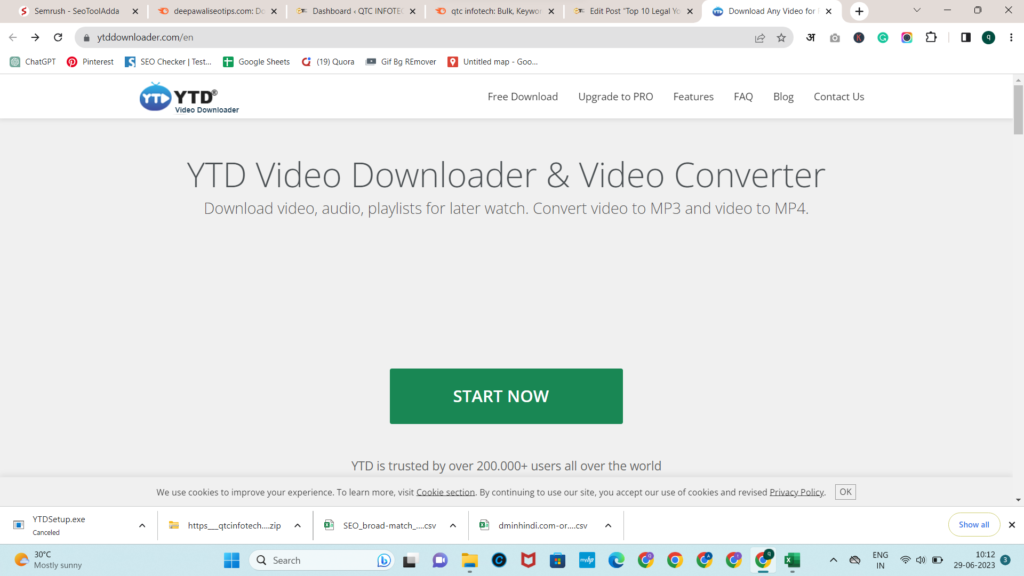Accept cookies with the OK button
This screenshot has width=1024, height=576.
point(845,492)
